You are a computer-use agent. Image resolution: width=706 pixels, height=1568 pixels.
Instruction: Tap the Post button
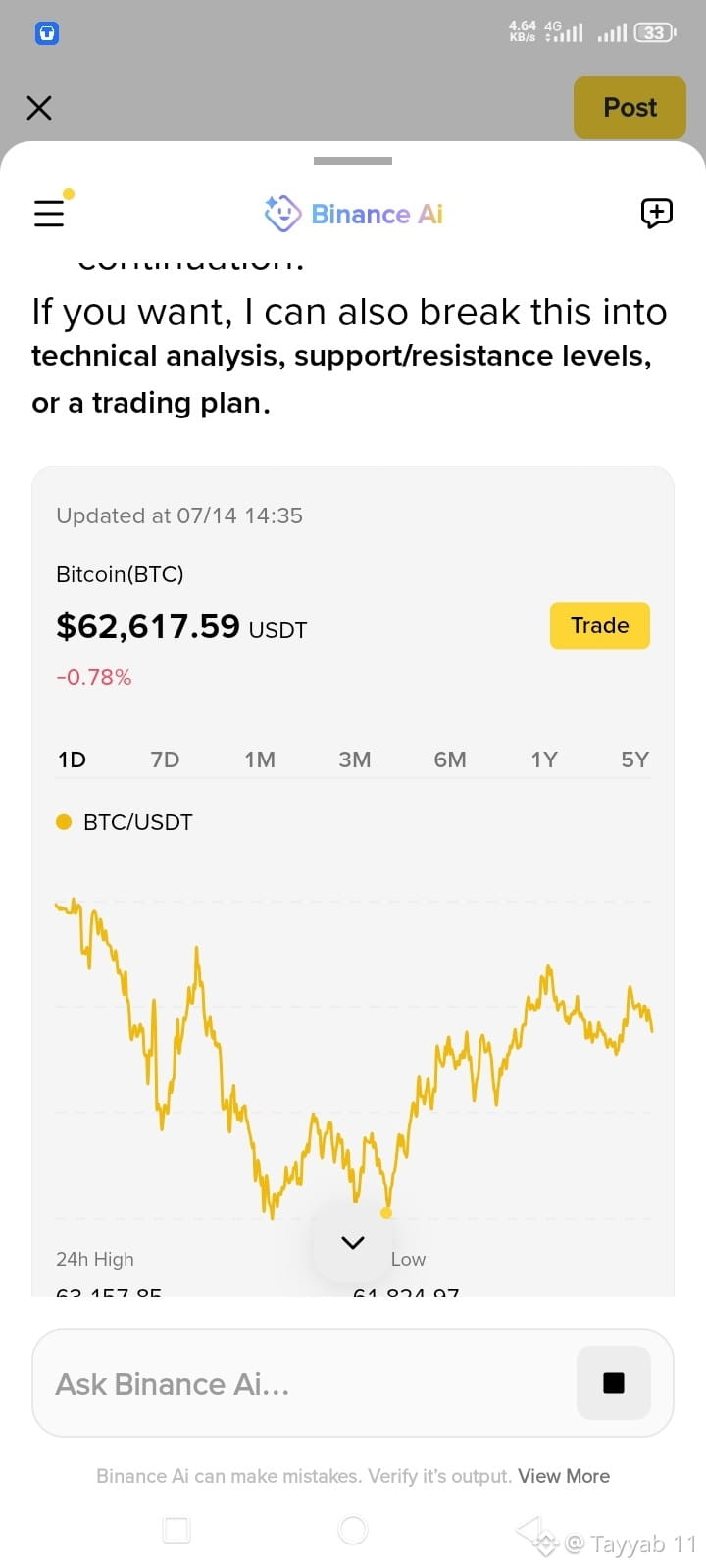(630, 108)
